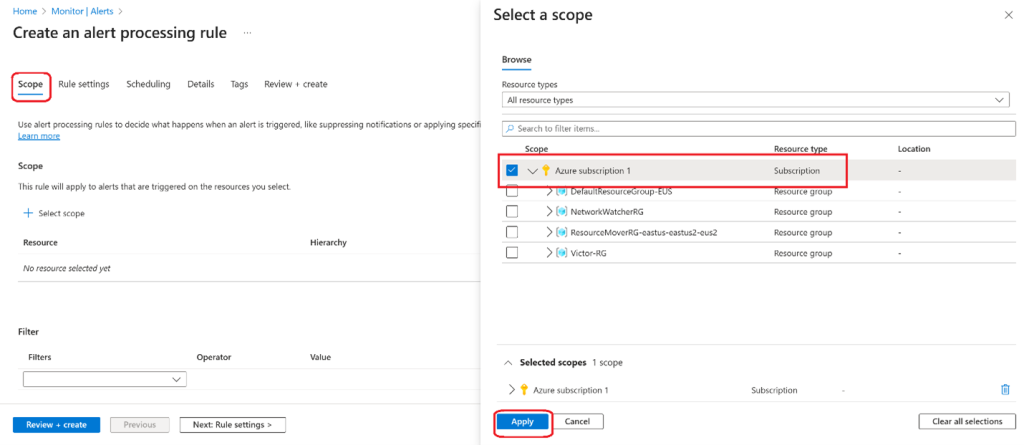Switch to the Scope tab
1024x445 pixels.
(x=31, y=84)
